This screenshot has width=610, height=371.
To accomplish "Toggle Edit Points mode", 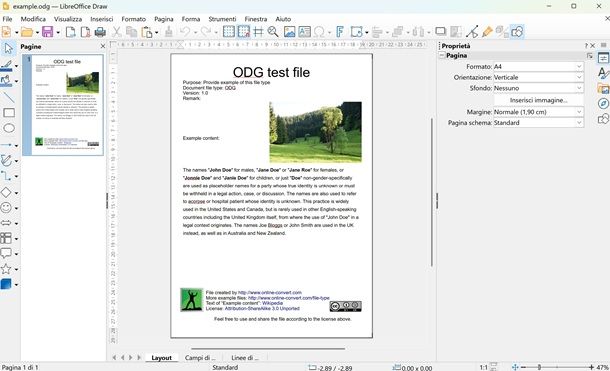I will pyautogui.click(x=472, y=32).
